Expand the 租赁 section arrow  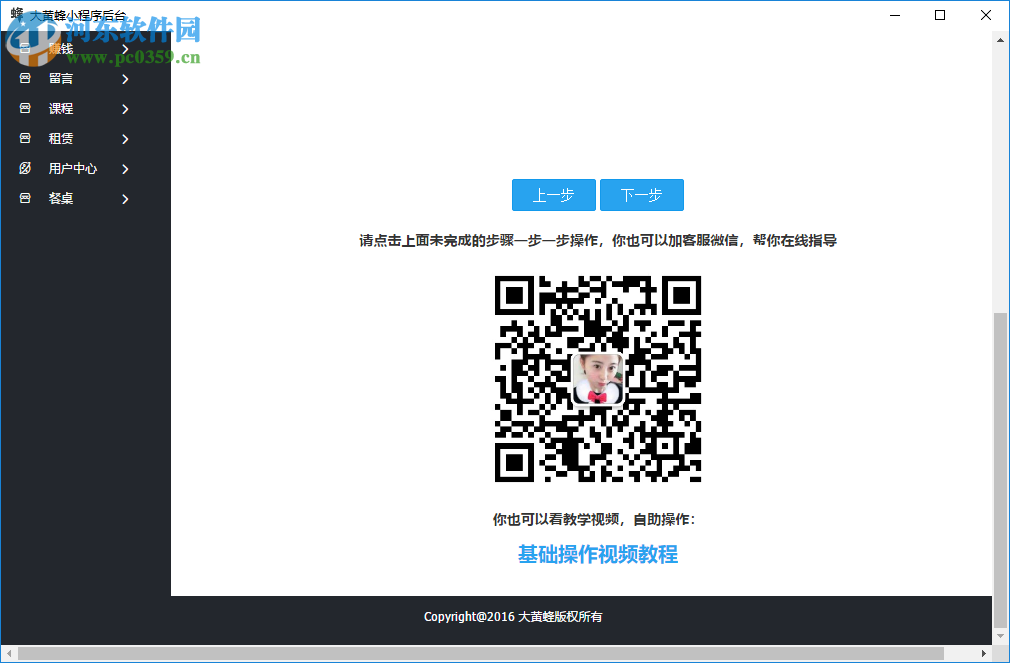(x=125, y=138)
